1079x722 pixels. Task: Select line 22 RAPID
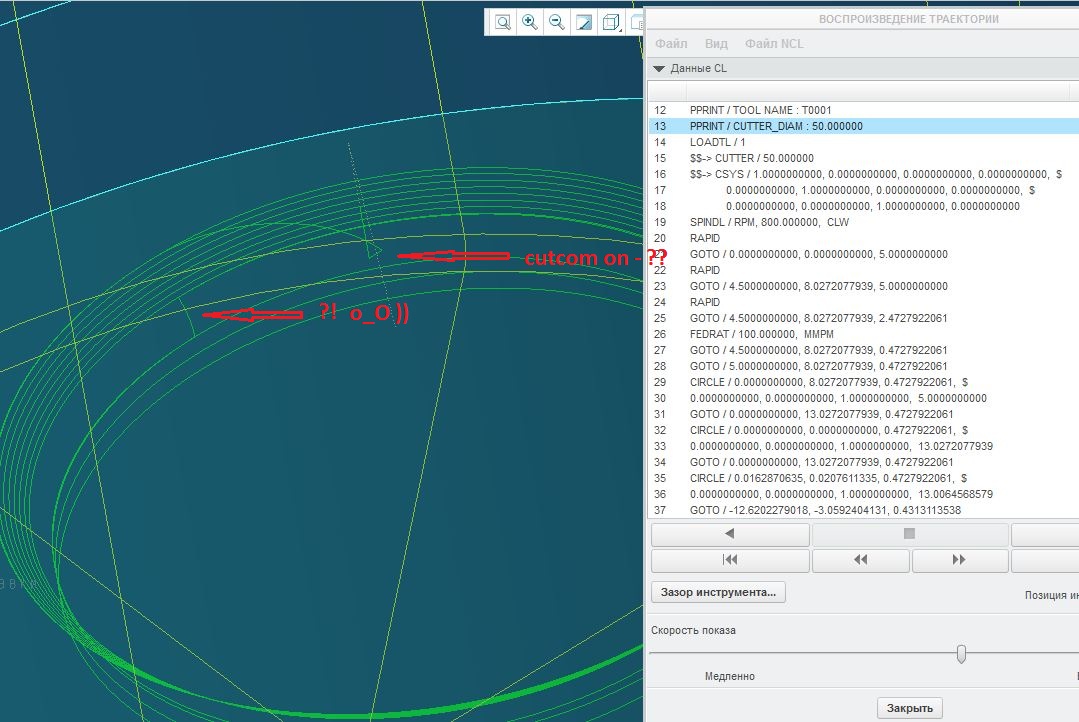(x=864, y=270)
